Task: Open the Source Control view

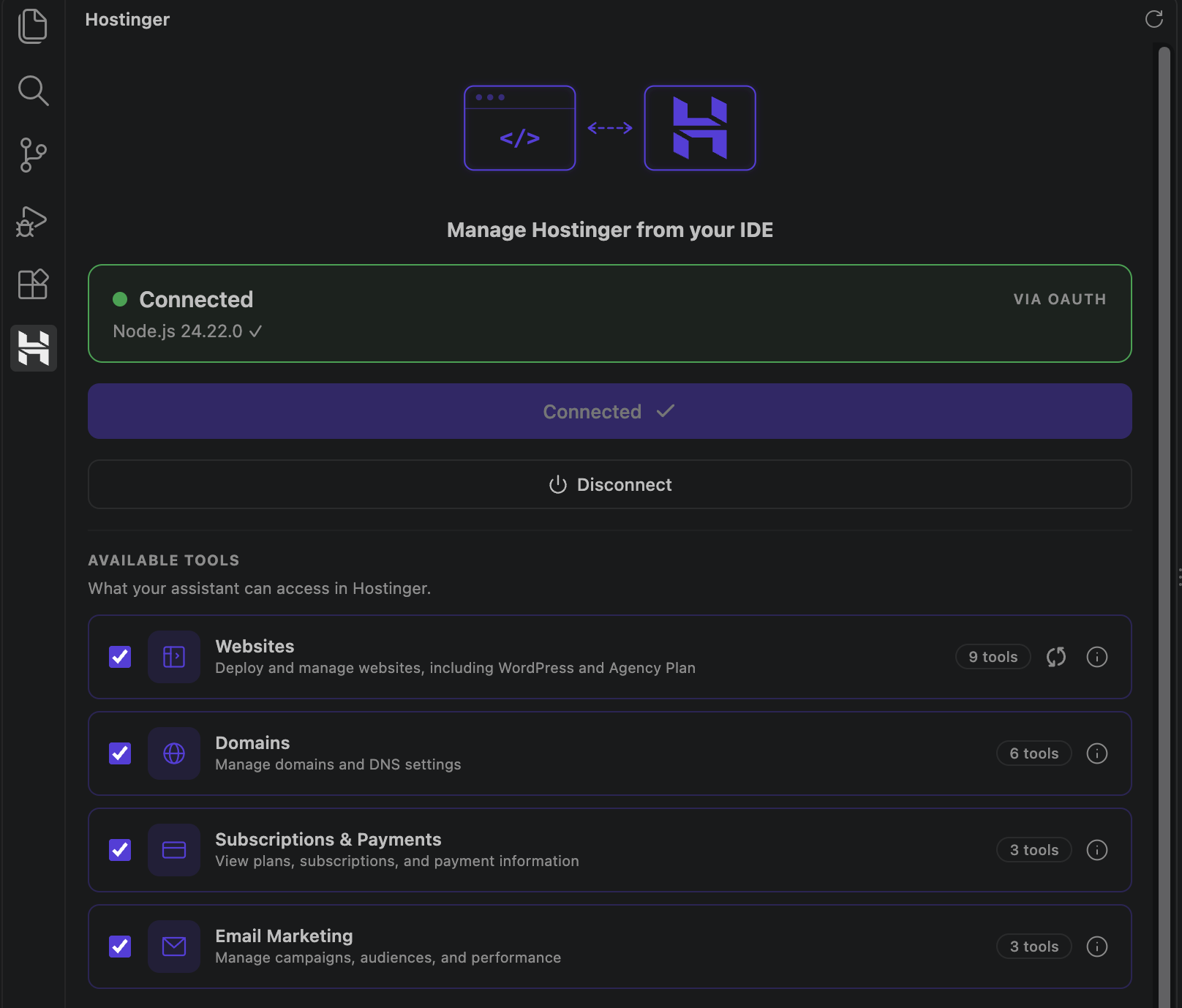Action: (33, 155)
